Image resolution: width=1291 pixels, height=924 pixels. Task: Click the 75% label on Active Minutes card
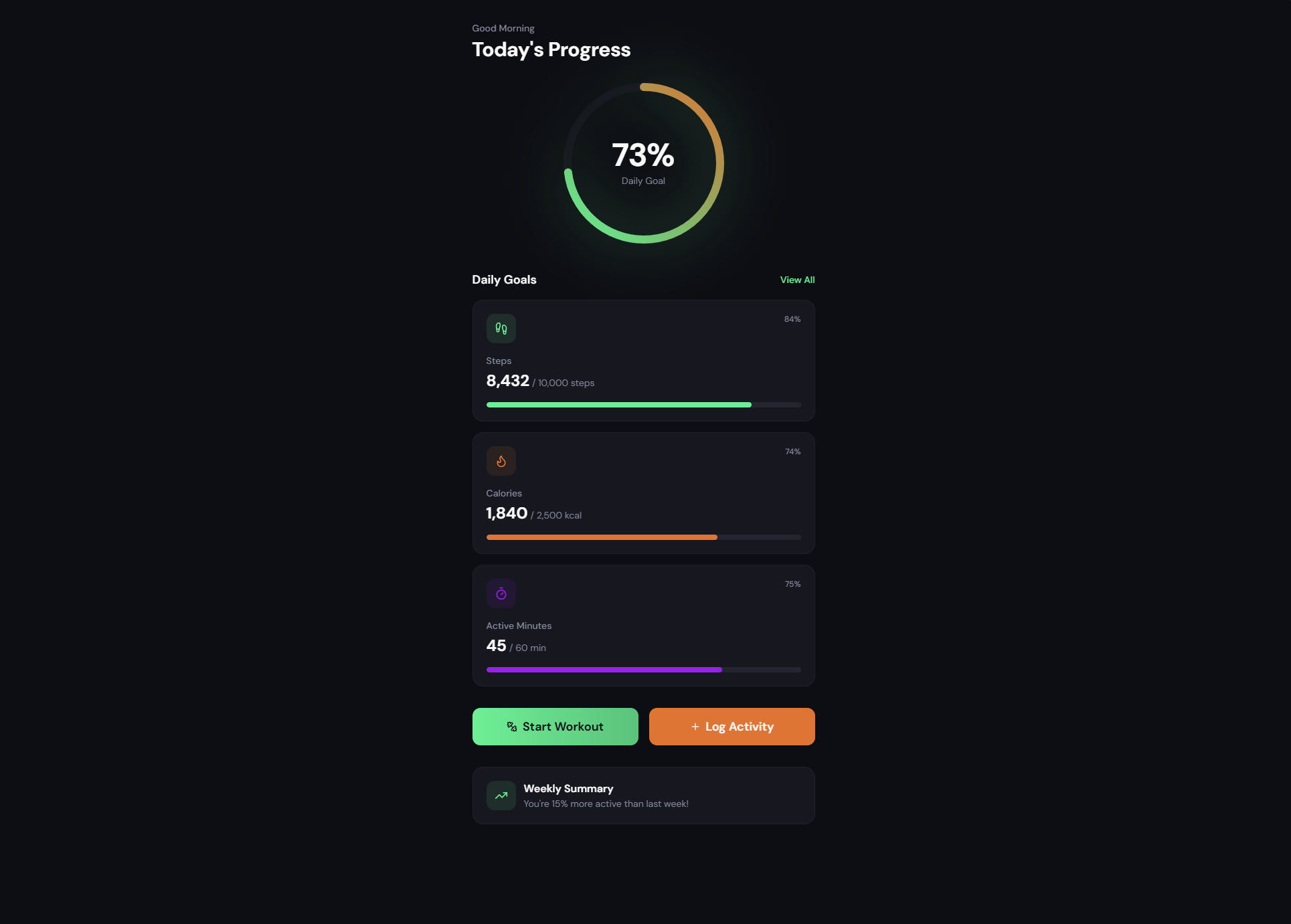point(792,584)
